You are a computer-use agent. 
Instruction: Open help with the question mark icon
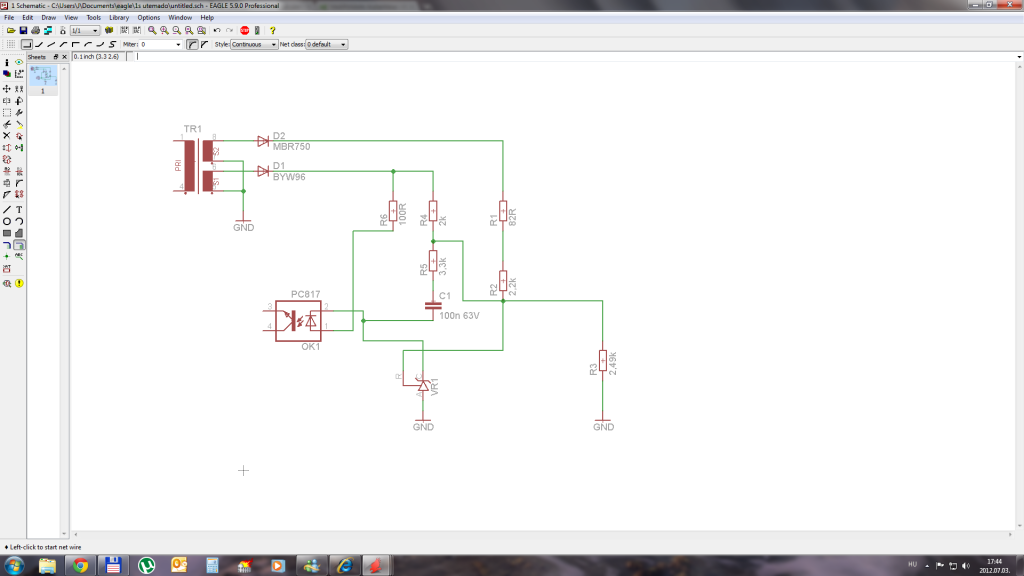(x=272, y=31)
